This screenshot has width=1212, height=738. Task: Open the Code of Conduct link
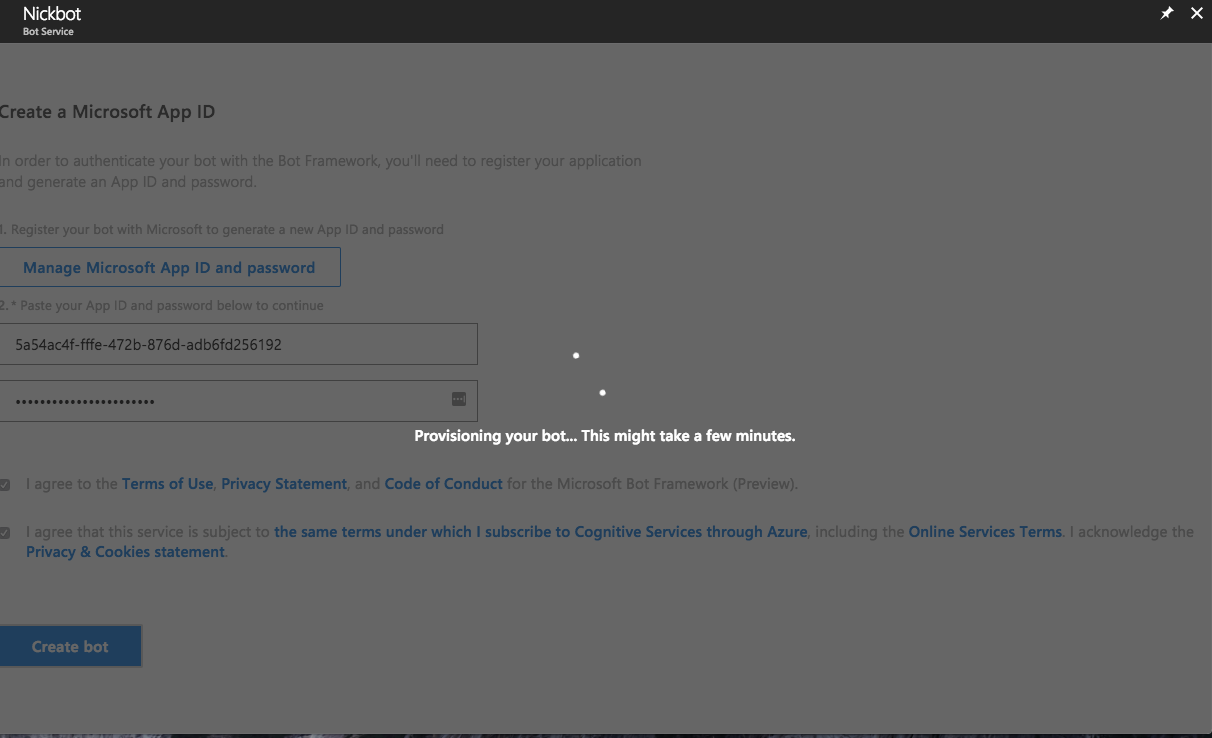[443, 484]
